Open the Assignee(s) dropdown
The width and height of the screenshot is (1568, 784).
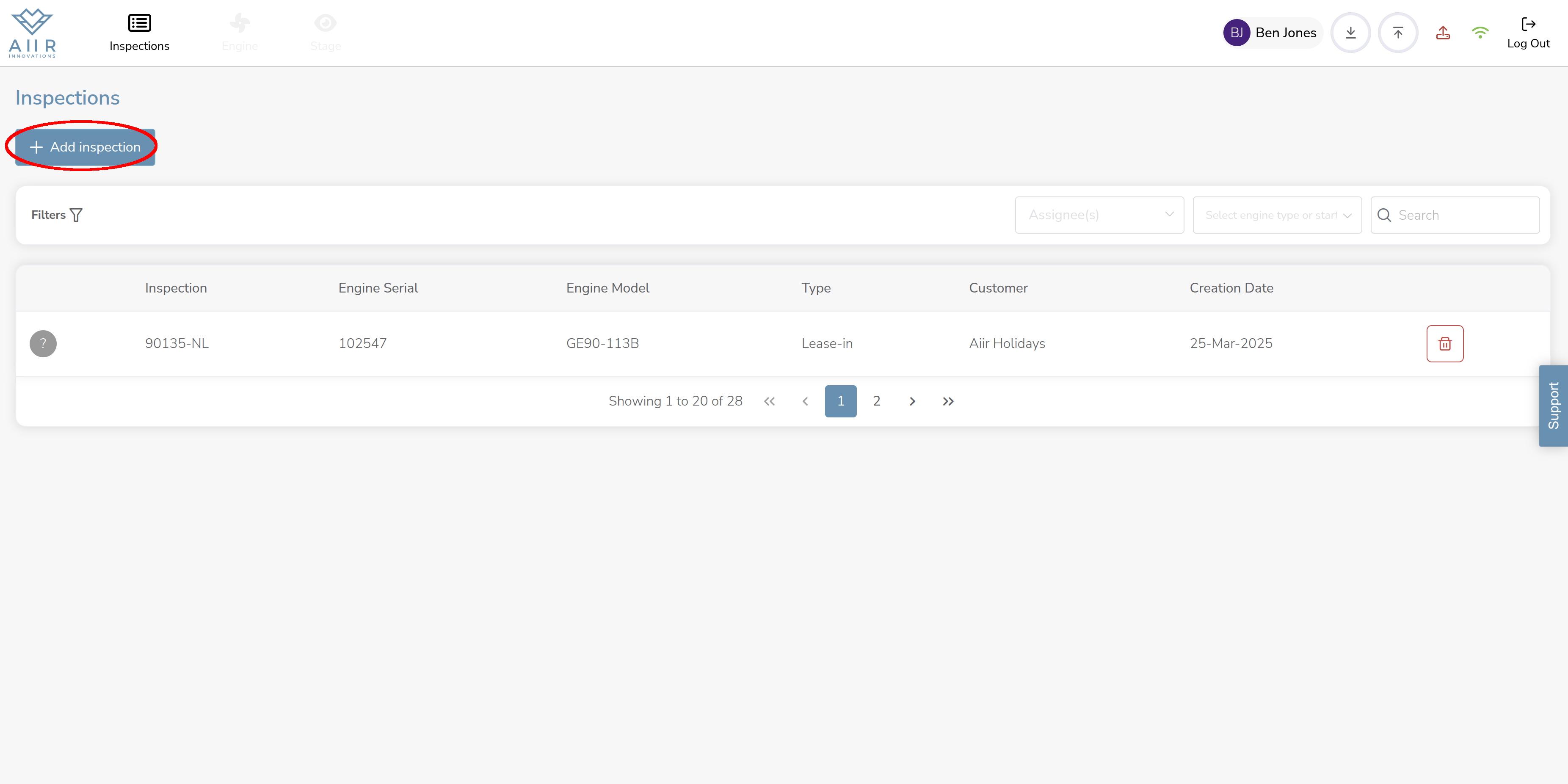1099,215
